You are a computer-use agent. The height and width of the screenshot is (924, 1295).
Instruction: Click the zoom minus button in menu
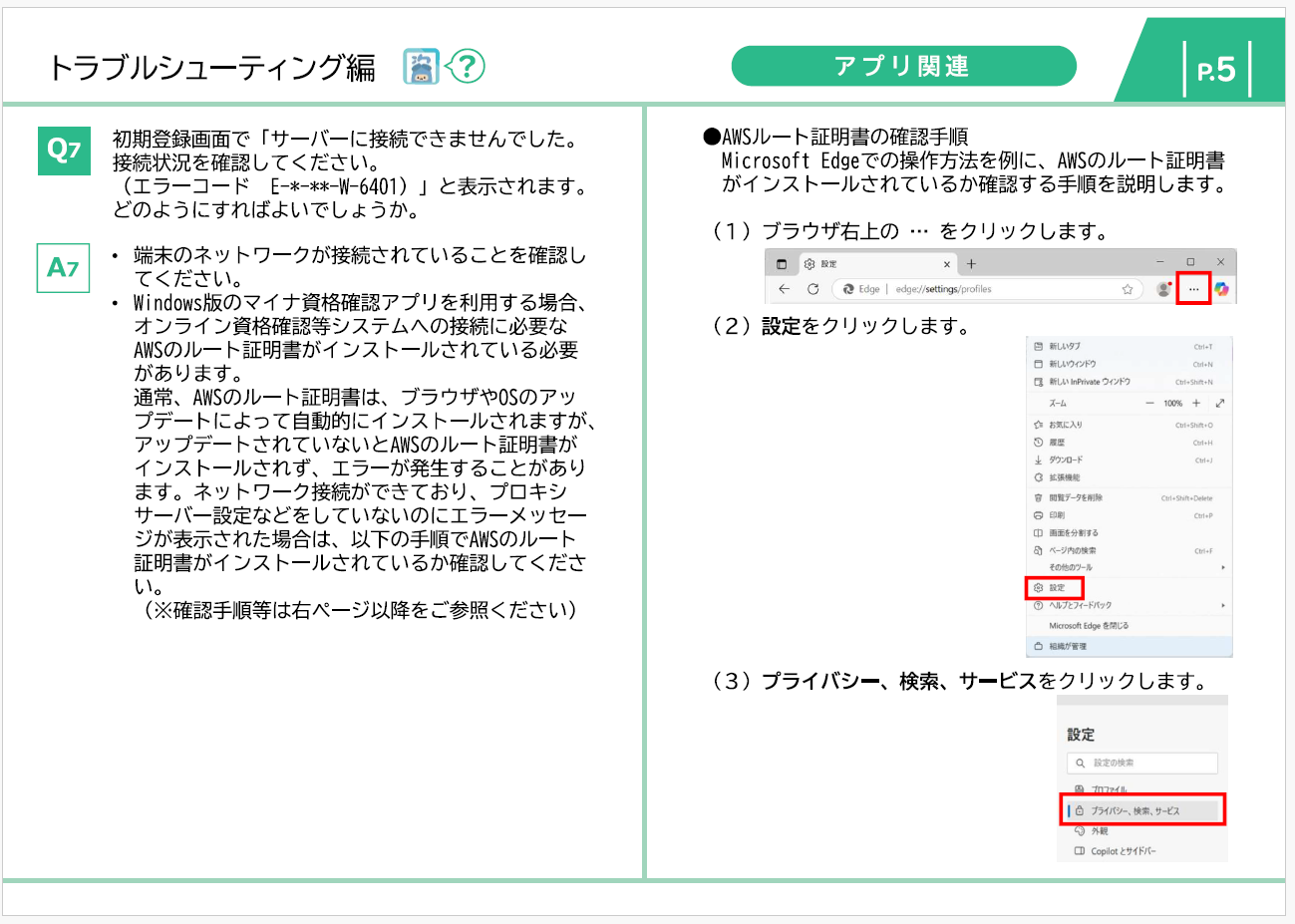click(1149, 404)
